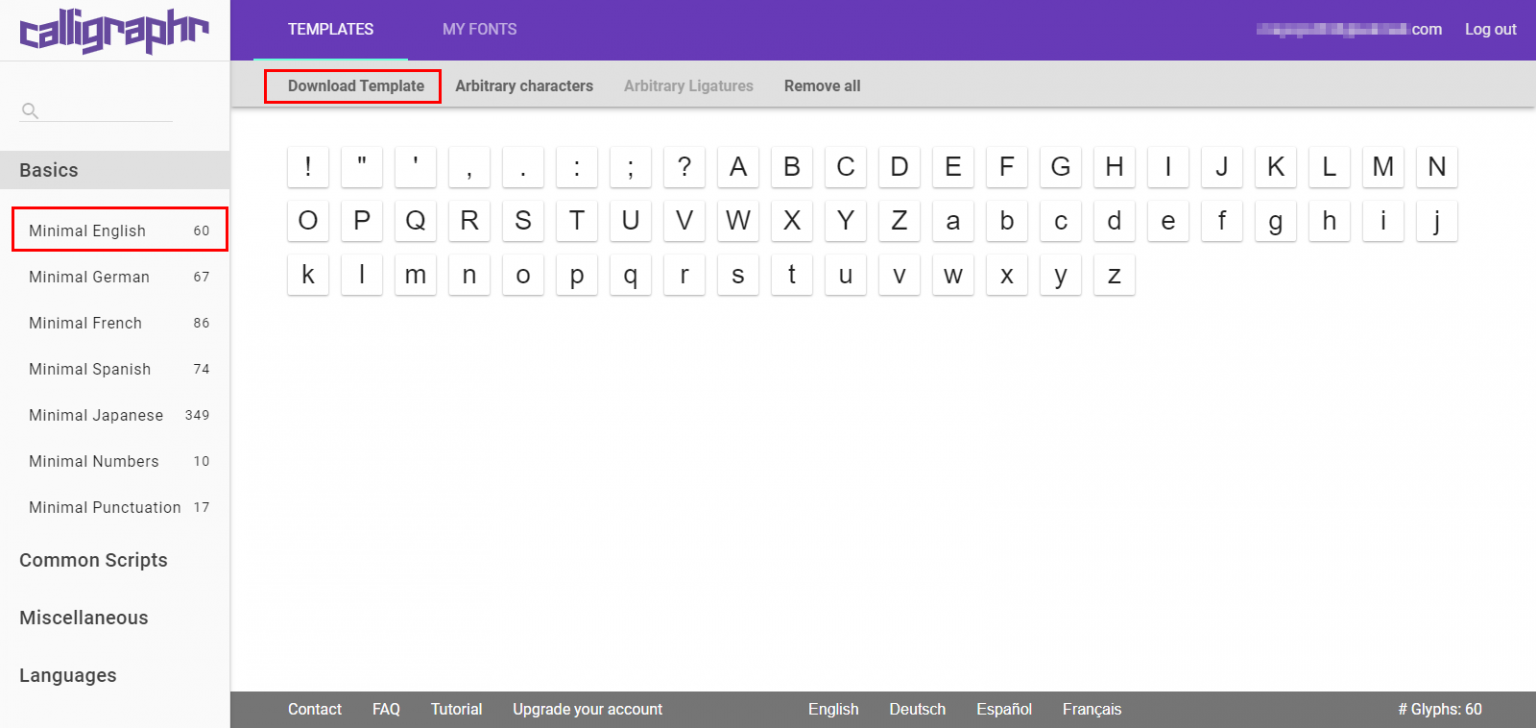Expand the Common Scripts section
Viewport: 1536px width, 728px height.
pos(93,560)
